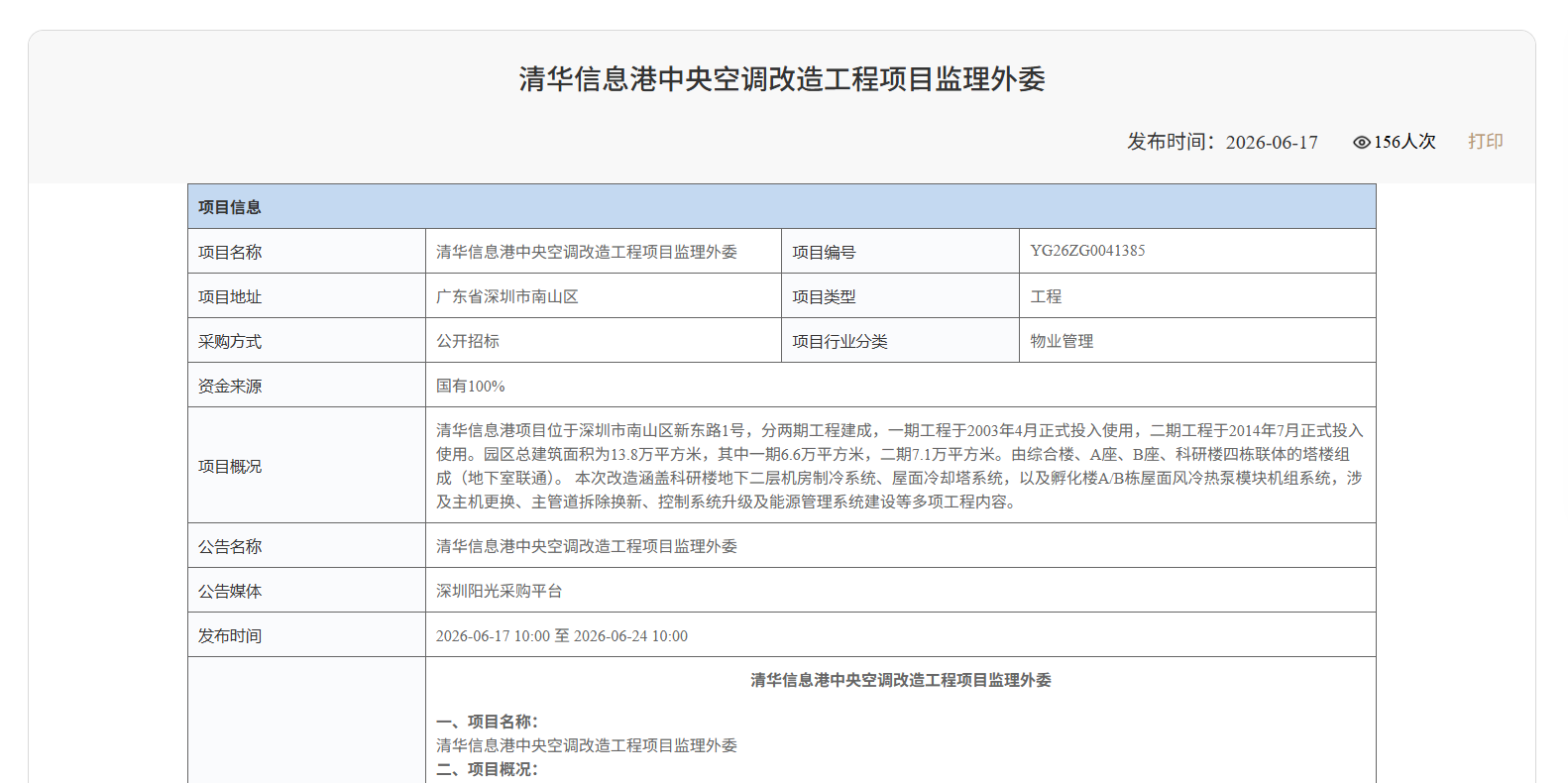Select the 国有100% funding value

(x=471, y=386)
